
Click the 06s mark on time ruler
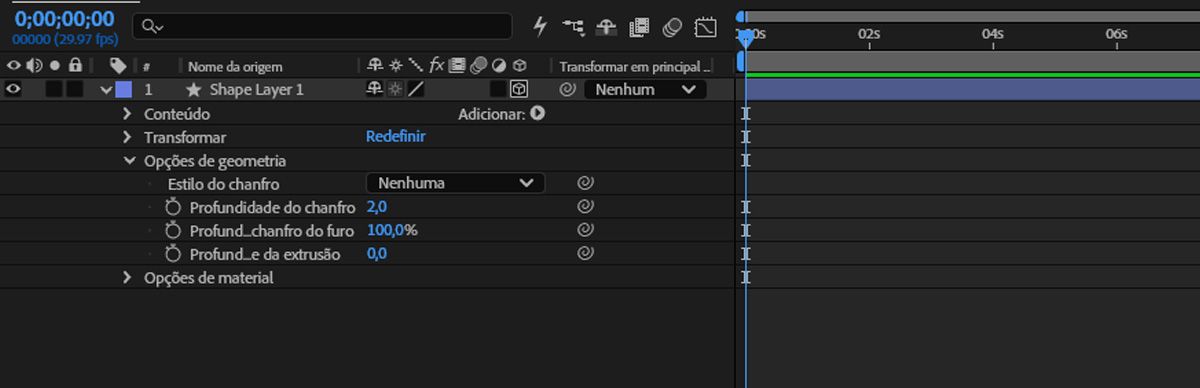tap(1117, 33)
